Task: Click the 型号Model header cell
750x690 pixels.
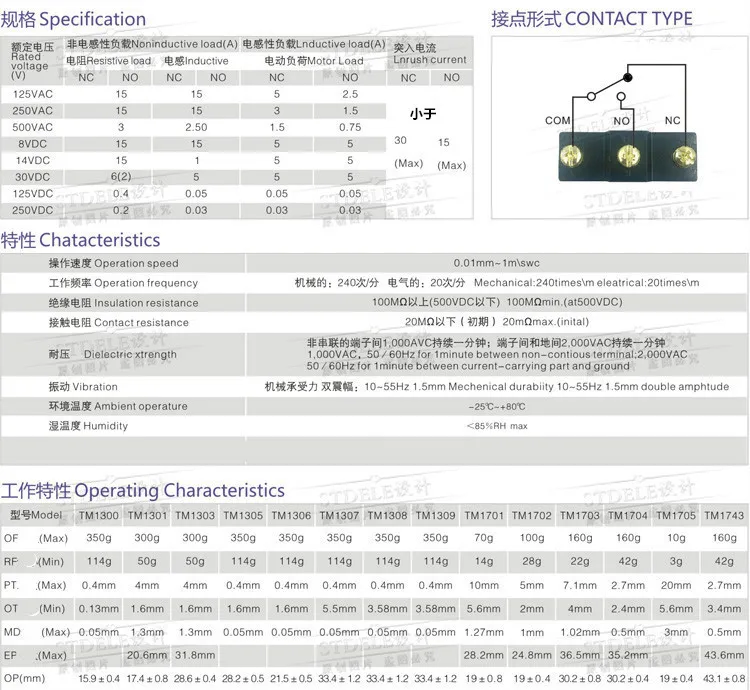Action: (36, 515)
